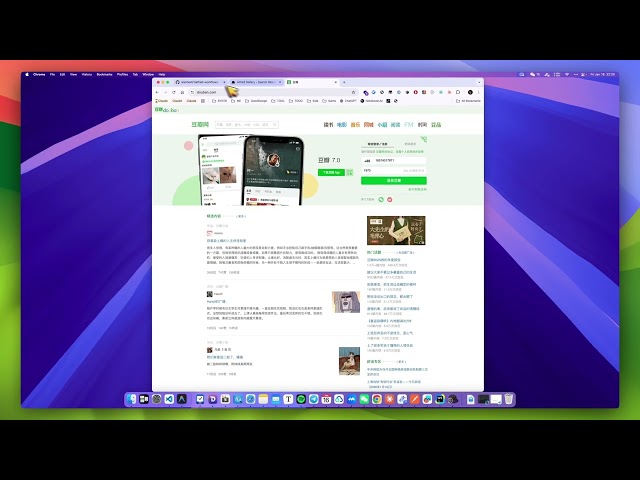Click the 下载豆瓣 App button
This screenshot has width=640, height=480.
click(331, 173)
